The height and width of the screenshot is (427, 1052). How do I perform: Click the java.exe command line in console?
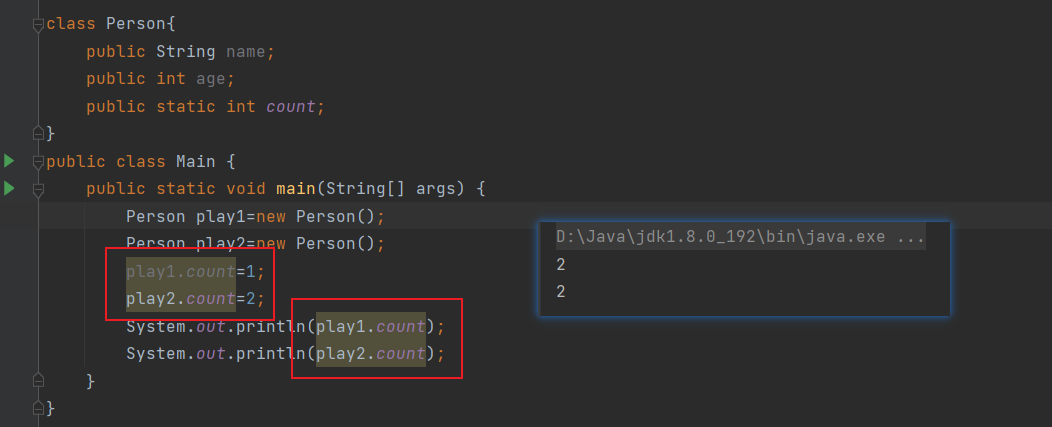tap(741, 237)
